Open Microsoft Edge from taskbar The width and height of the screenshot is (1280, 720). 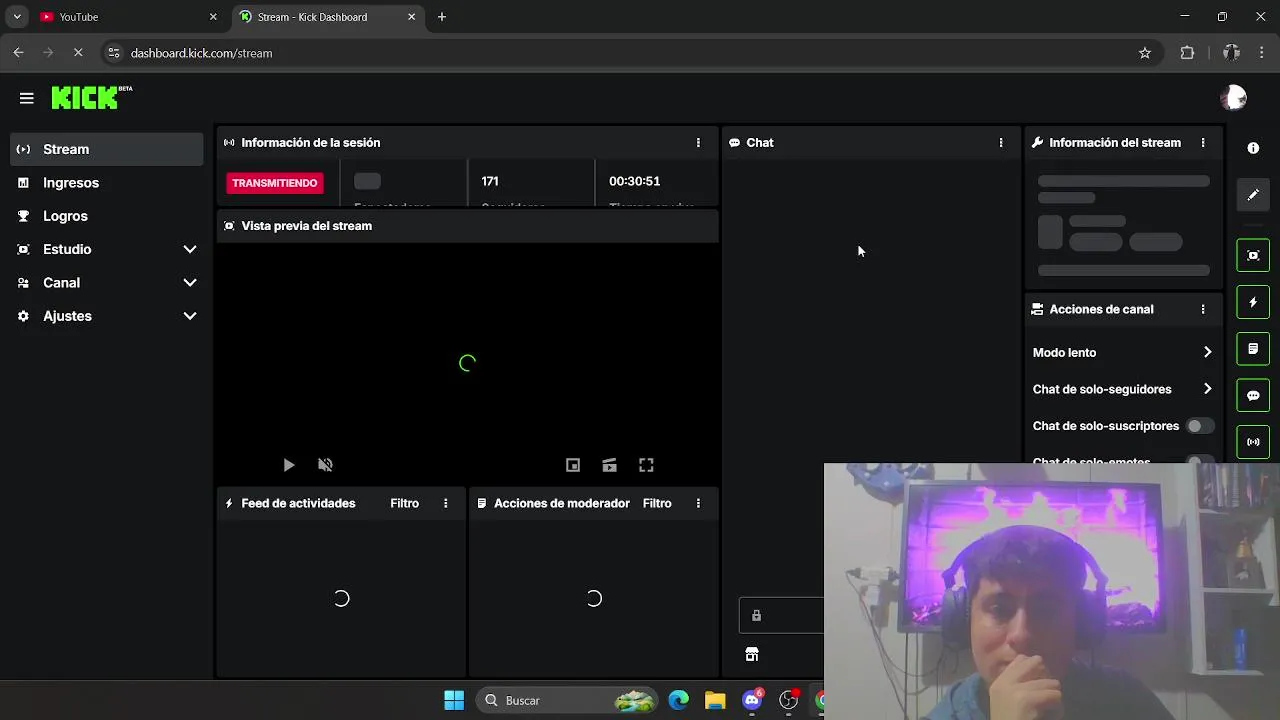(679, 700)
